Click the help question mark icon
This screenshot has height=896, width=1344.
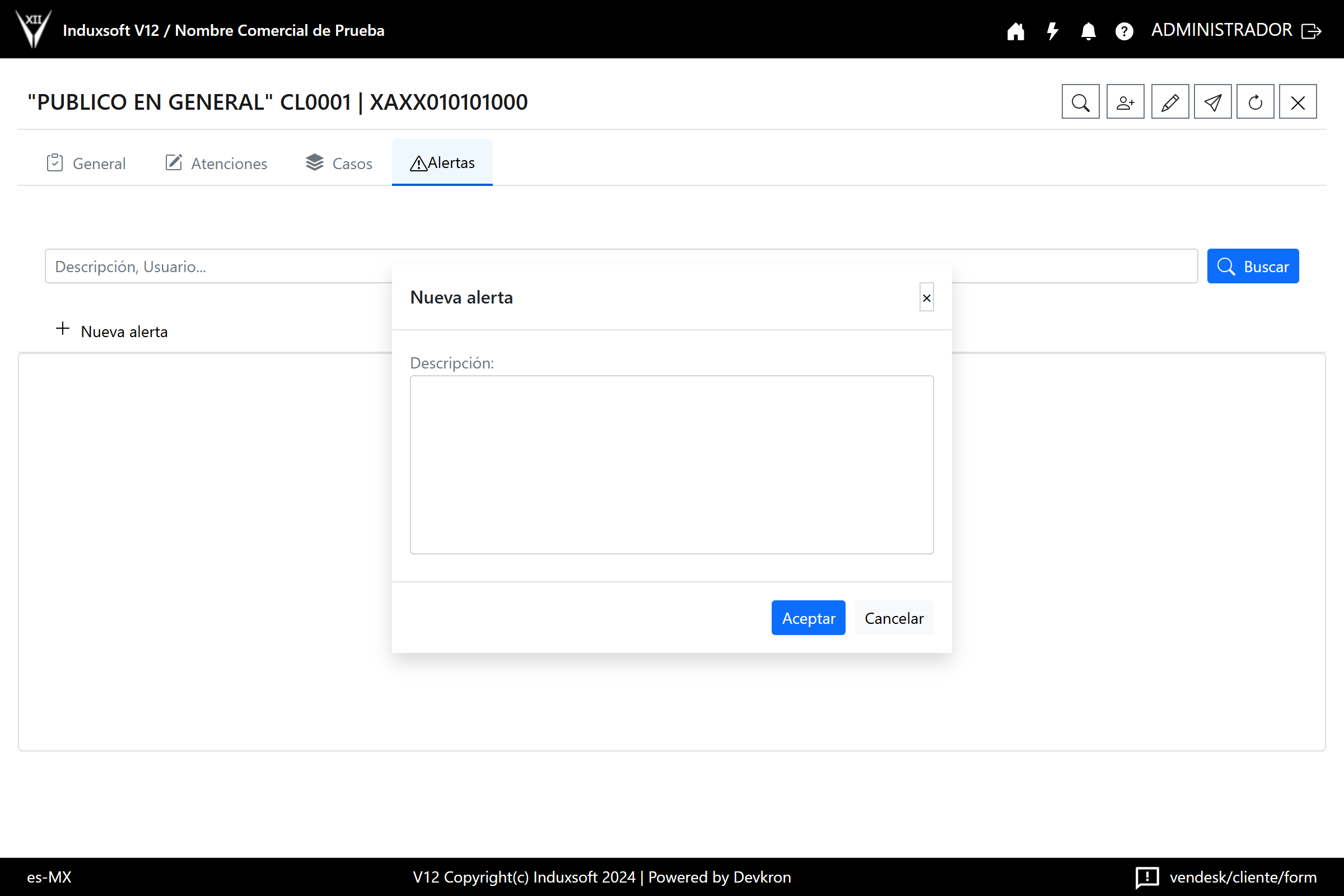pyautogui.click(x=1124, y=31)
